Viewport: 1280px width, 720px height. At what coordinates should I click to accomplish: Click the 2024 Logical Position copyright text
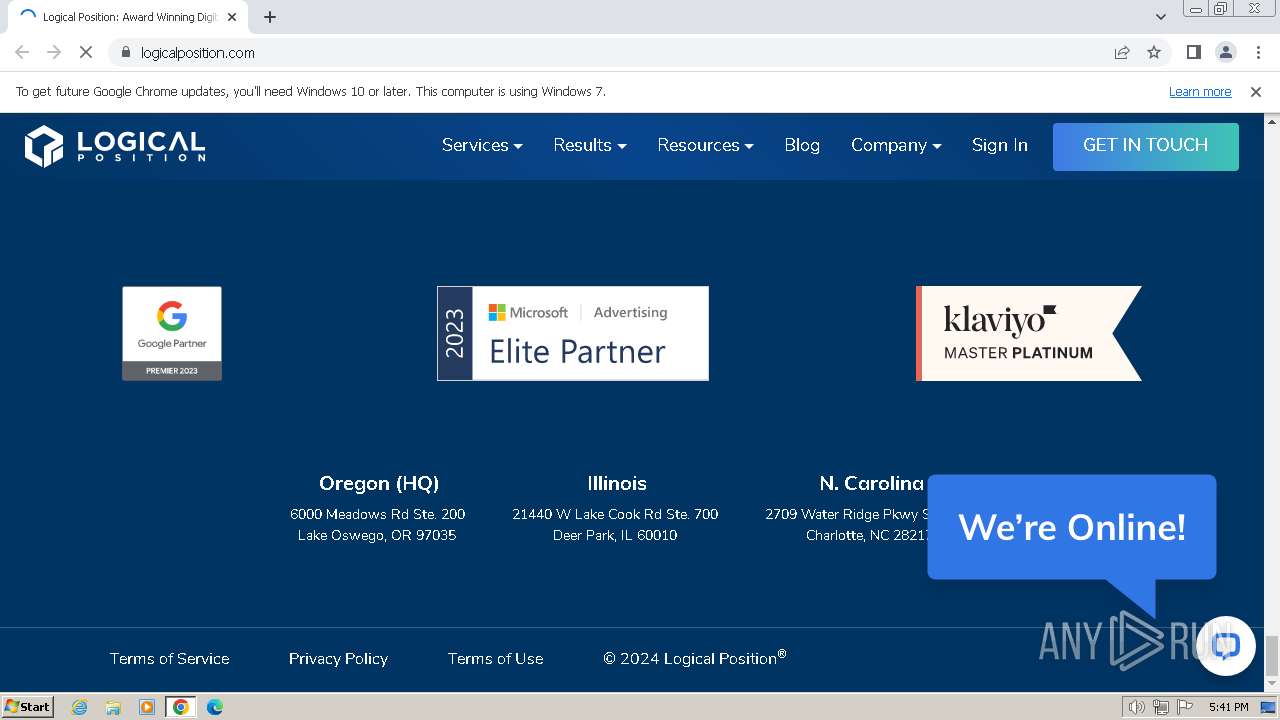[x=695, y=658]
